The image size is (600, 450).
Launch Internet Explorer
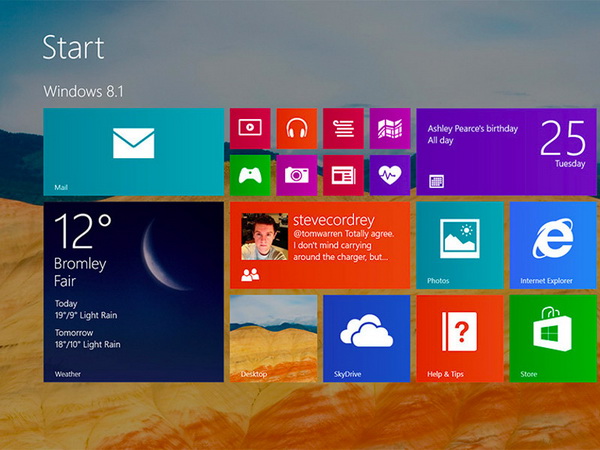coord(553,245)
